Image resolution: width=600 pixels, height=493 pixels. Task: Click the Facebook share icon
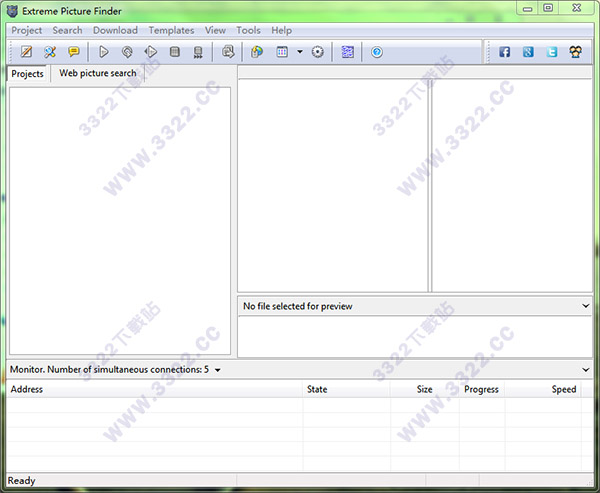click(504, 52)
